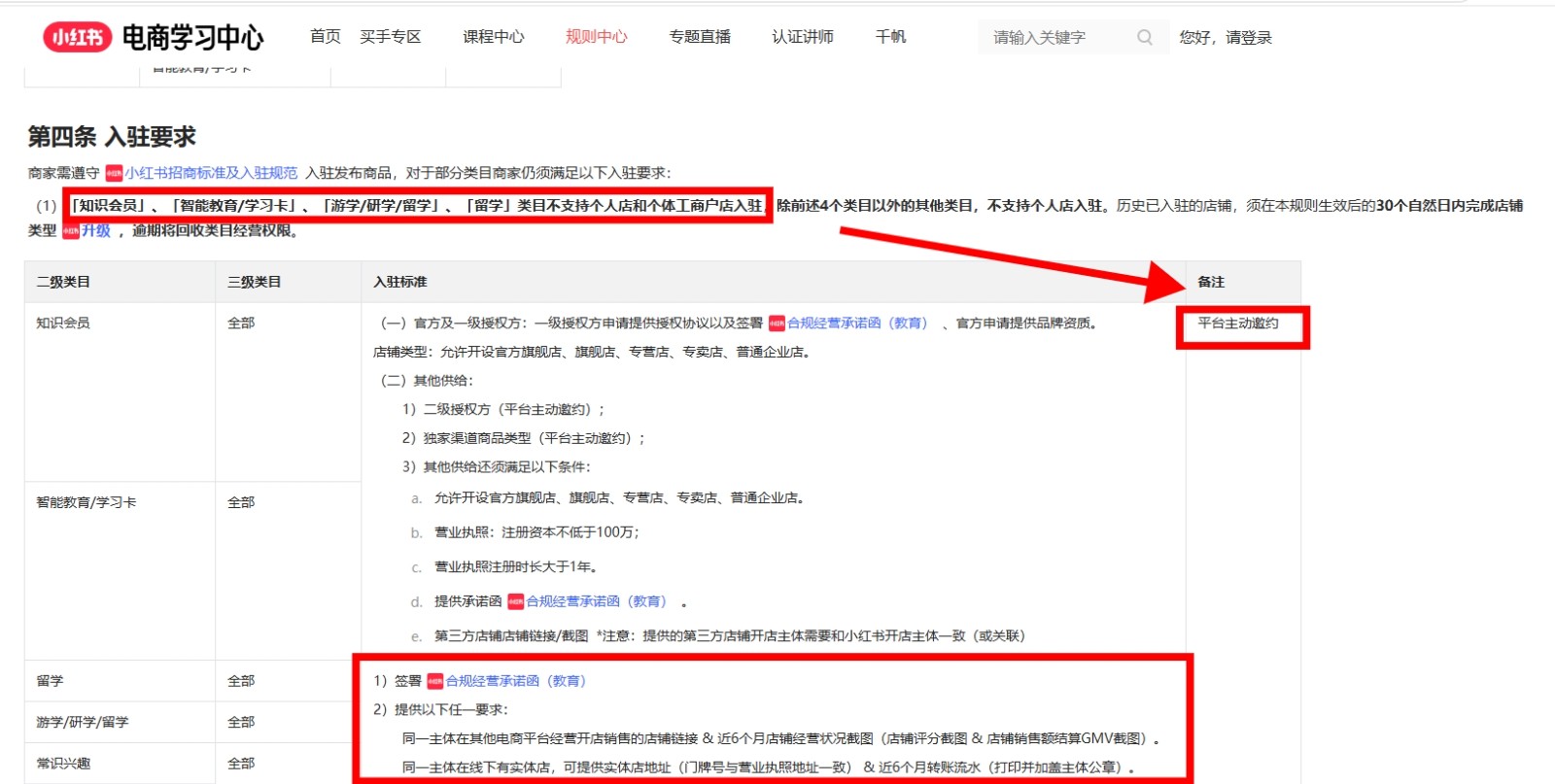Go to 课程中心 in top navigation
The width and height of the screenshot is (1555, 784).
[x=494, y=36]
